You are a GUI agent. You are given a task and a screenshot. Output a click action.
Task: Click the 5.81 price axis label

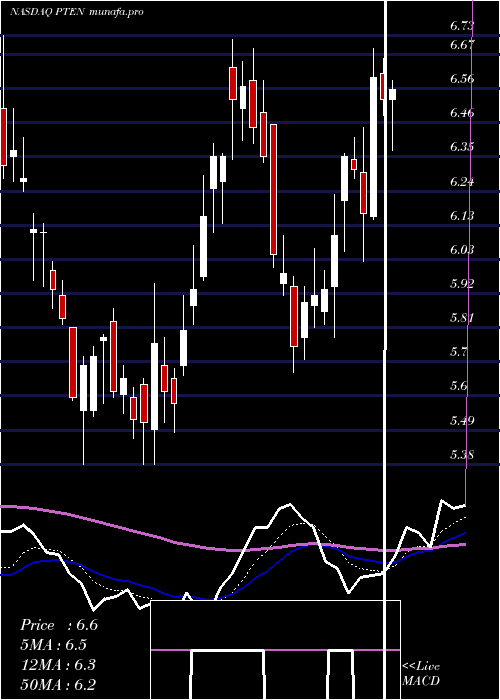tap(462, 318)
